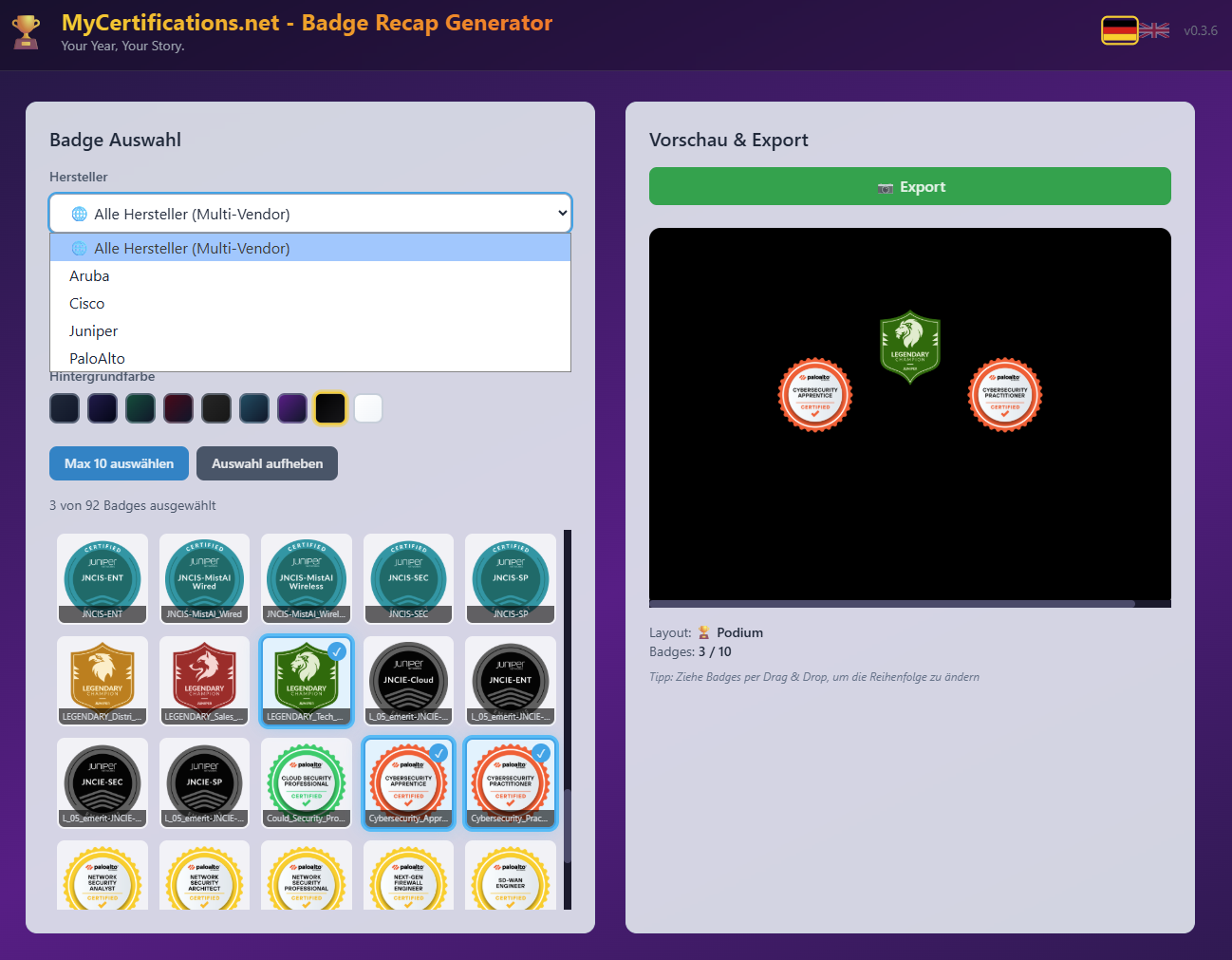The height and width of the screenshot is (960, 1232).
Task: Switch language to English UK flag
Action: click(x=1154, y=30)
